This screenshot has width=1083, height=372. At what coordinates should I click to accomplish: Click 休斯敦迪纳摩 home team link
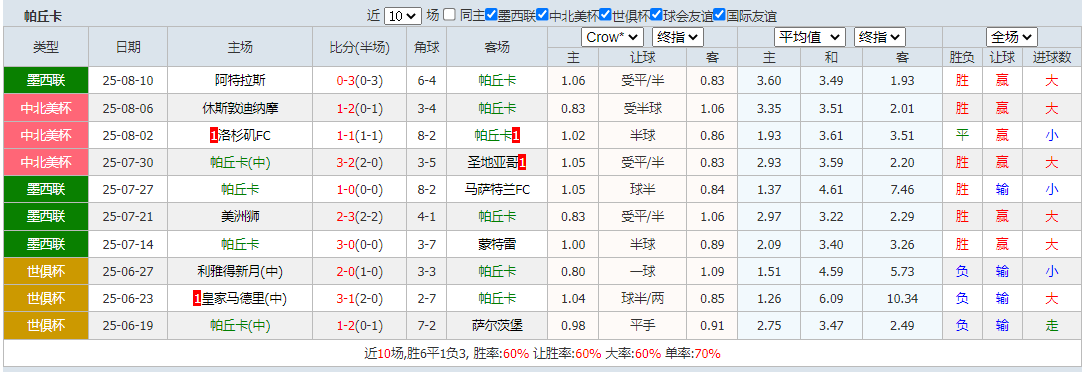pos(240,108)
